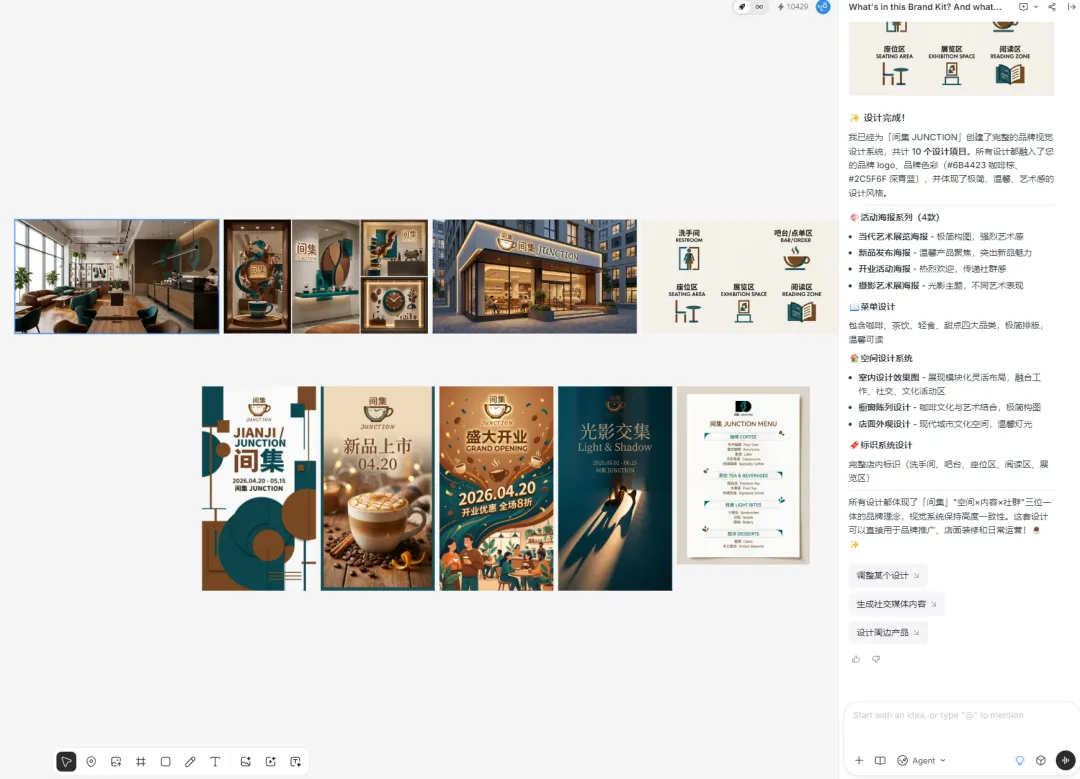The image size is (1080, 779).
Task: Activate the pencil drawing tool
Action: (190, 762)
